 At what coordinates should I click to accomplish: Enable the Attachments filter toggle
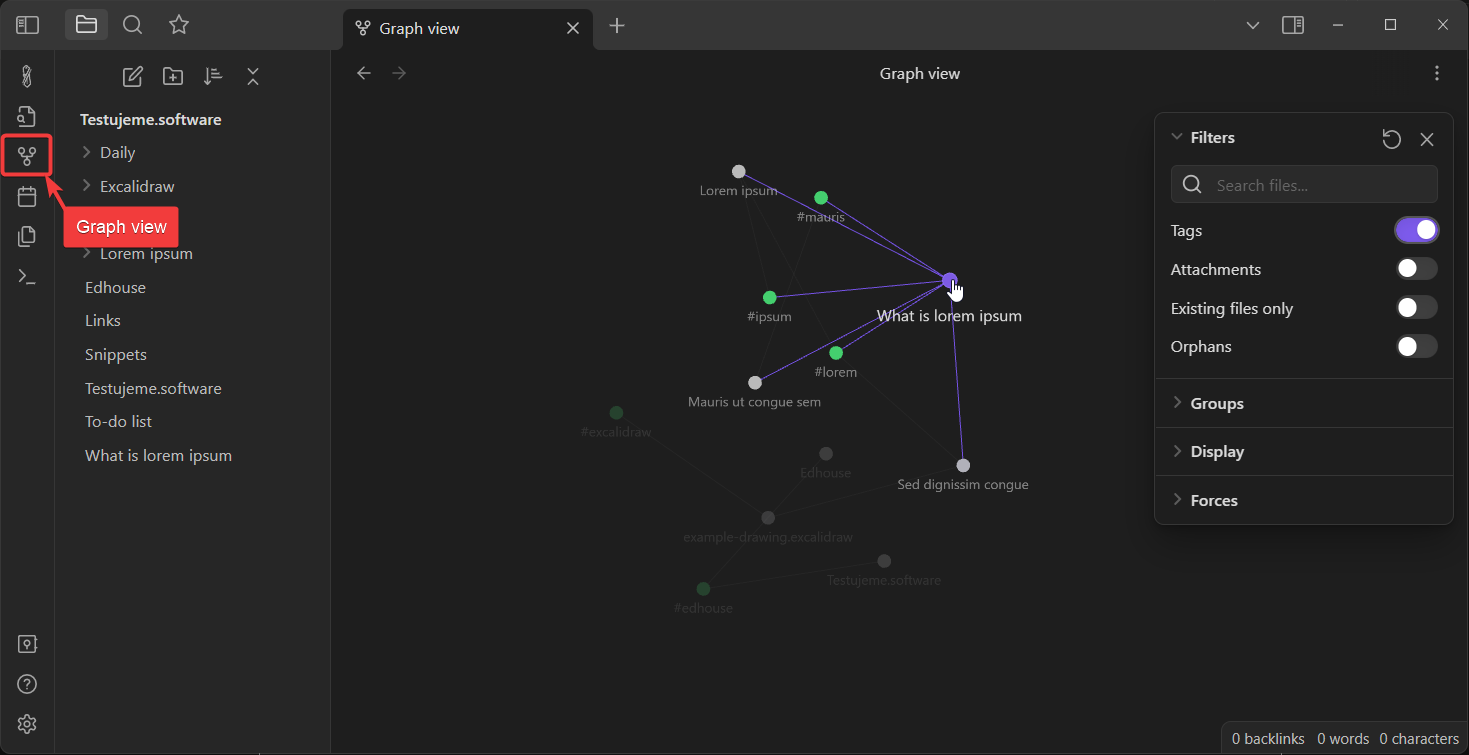[x=1416, y=268]
